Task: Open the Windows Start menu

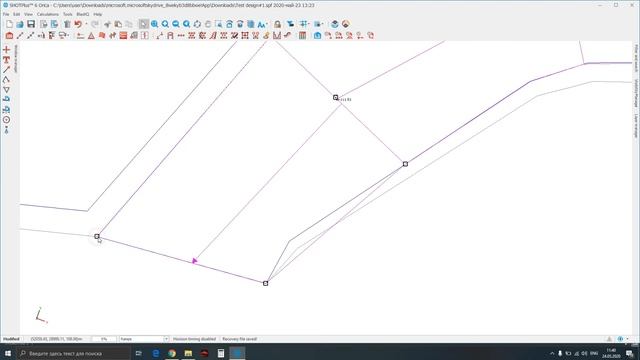Action: 8,353
